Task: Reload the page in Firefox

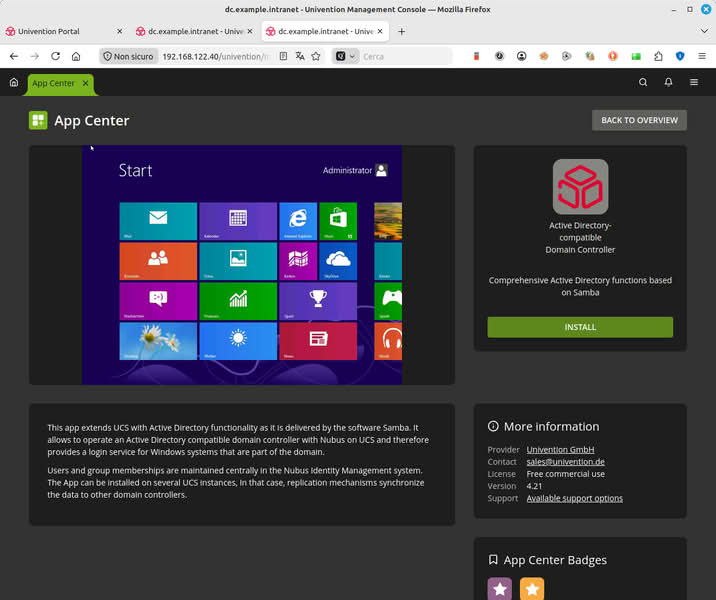Action: (x=55, y=56)
